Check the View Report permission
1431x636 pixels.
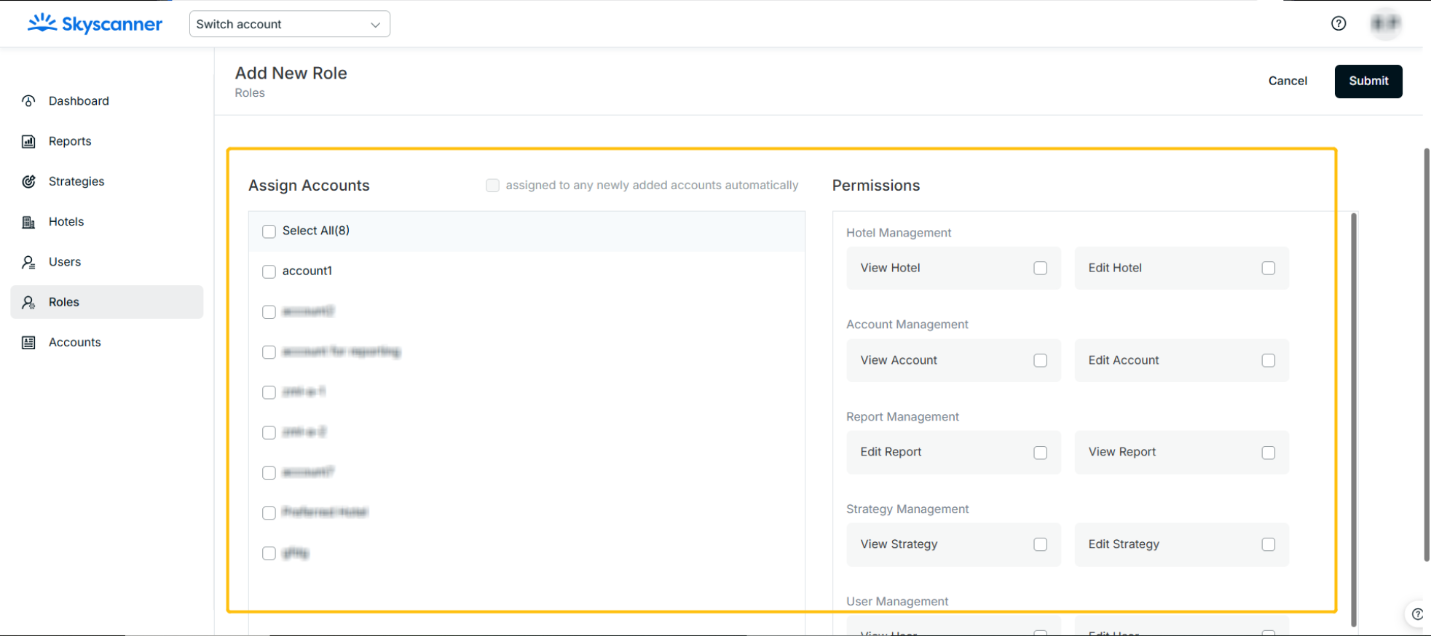[1269, 452]
